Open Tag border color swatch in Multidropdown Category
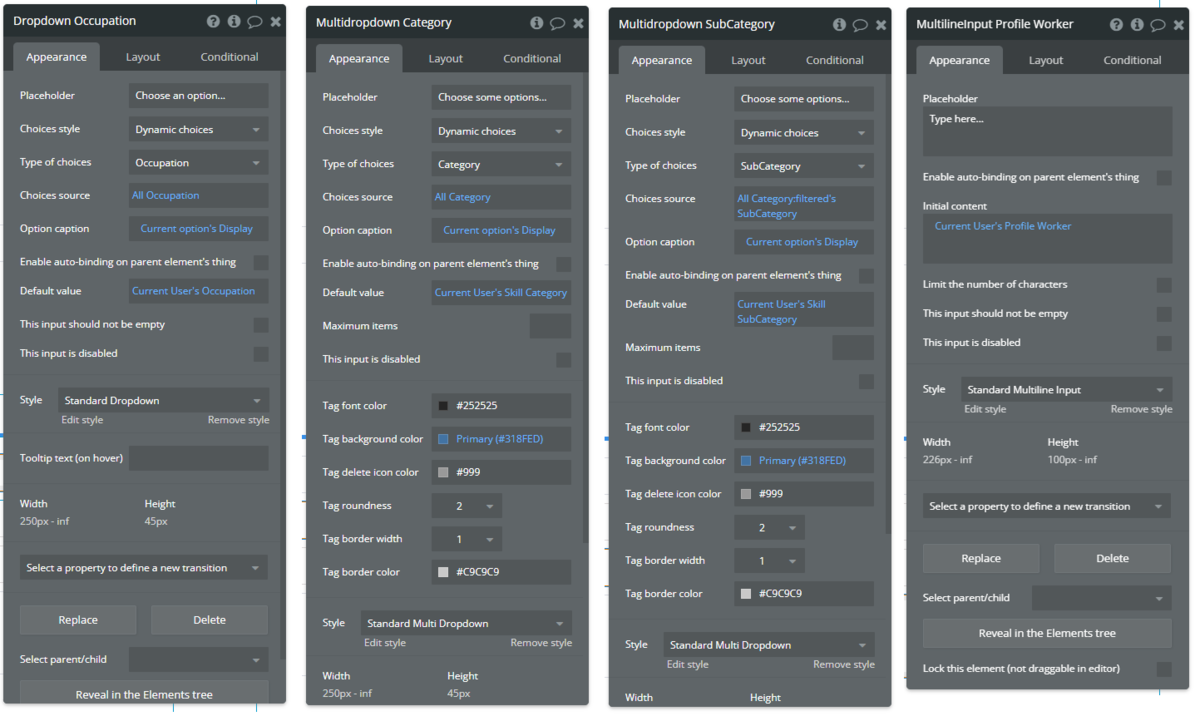Screen dimensions: 1200x721 click(x=443, y=573)
